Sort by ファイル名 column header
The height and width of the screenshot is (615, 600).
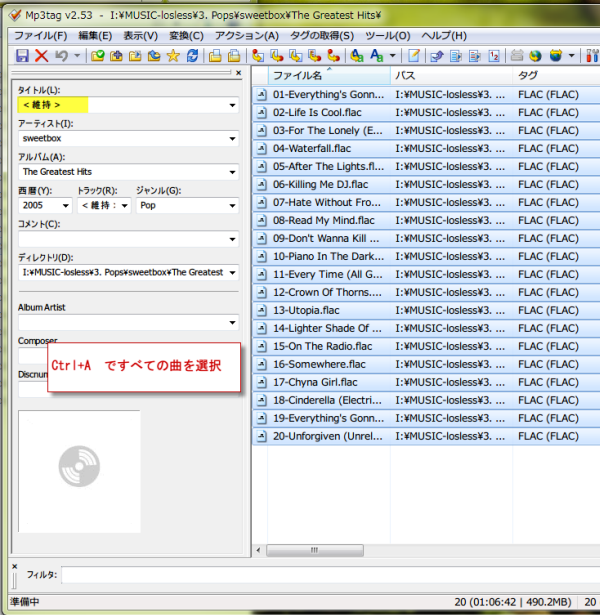(320, 75)
